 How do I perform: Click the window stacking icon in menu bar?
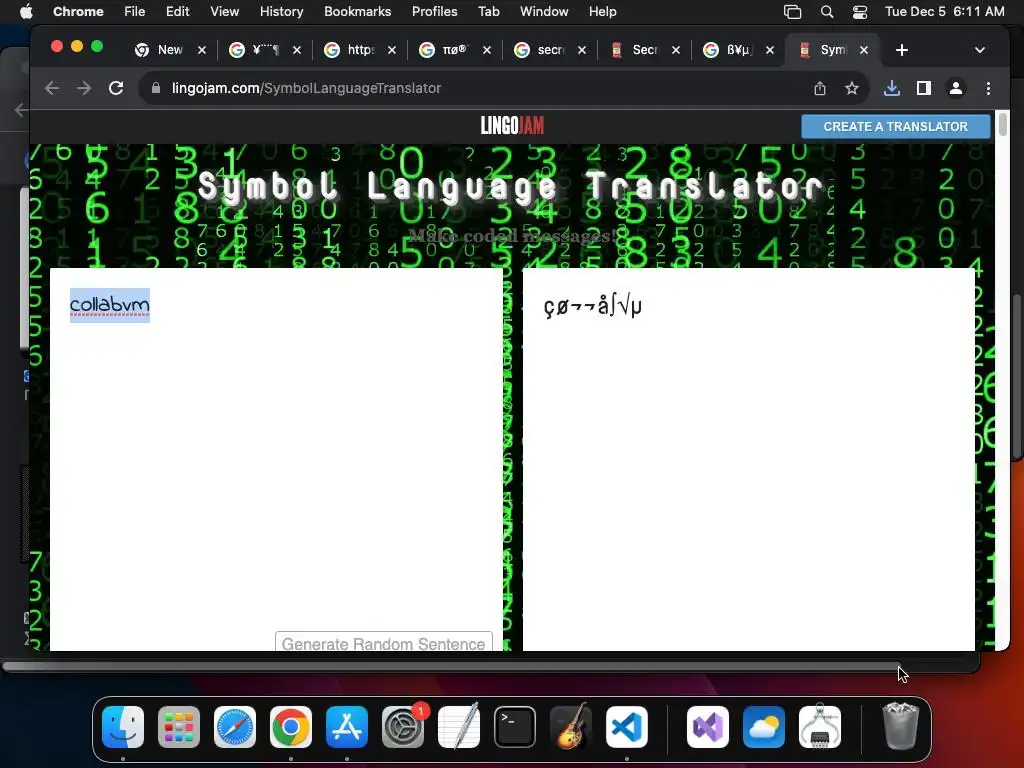pos(792,12)
